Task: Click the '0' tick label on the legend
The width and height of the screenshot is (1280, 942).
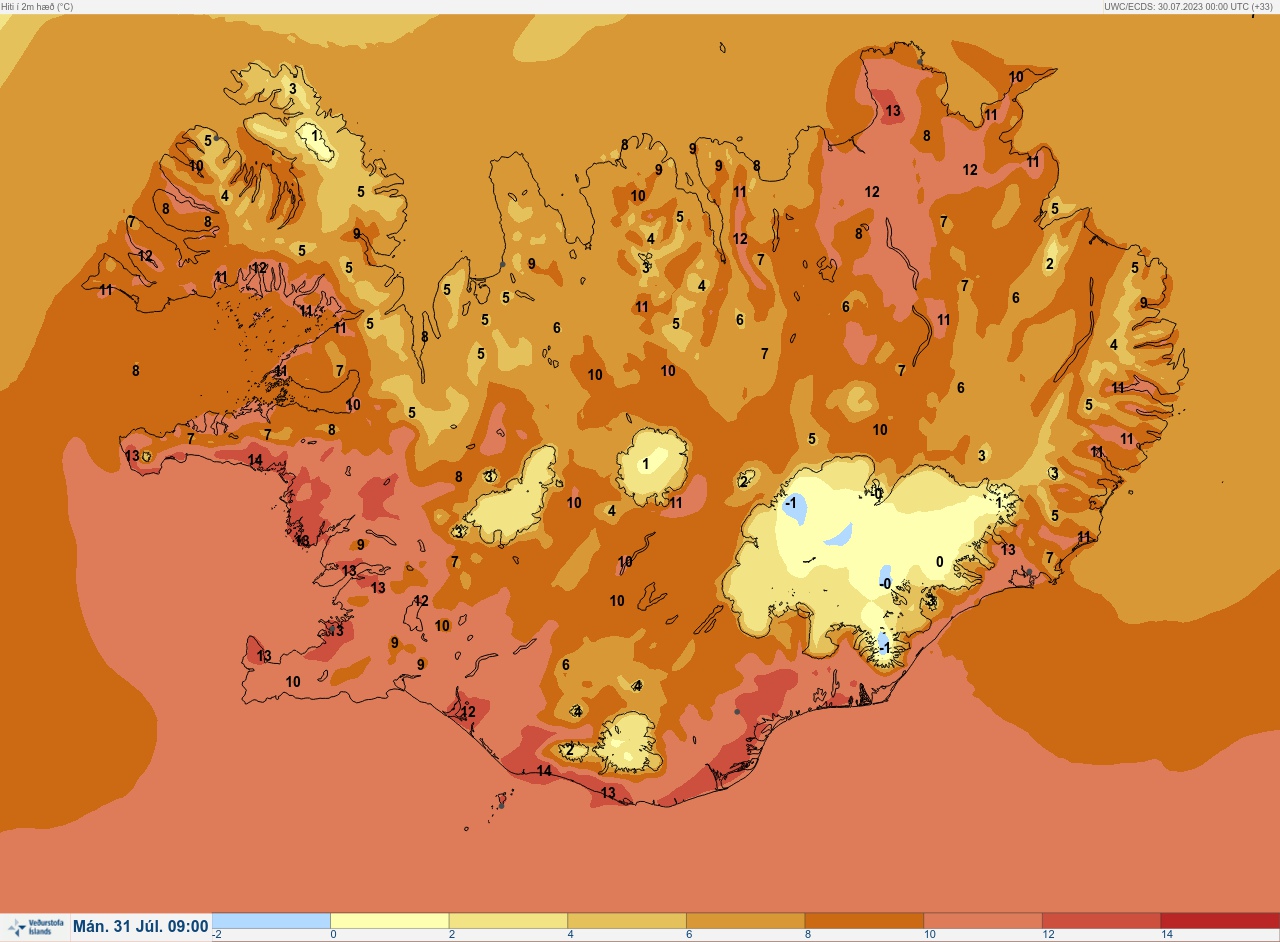Action: point(333,935)
